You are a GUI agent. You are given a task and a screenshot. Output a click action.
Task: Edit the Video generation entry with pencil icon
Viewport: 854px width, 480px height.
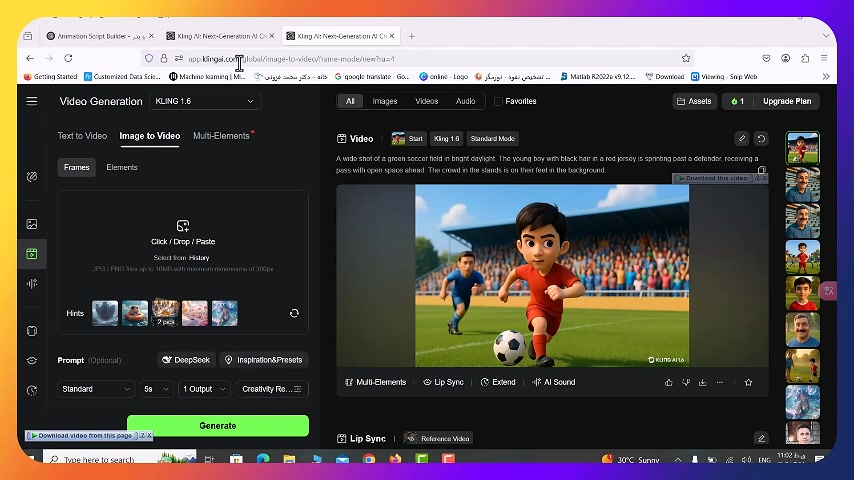click(742, 138)
